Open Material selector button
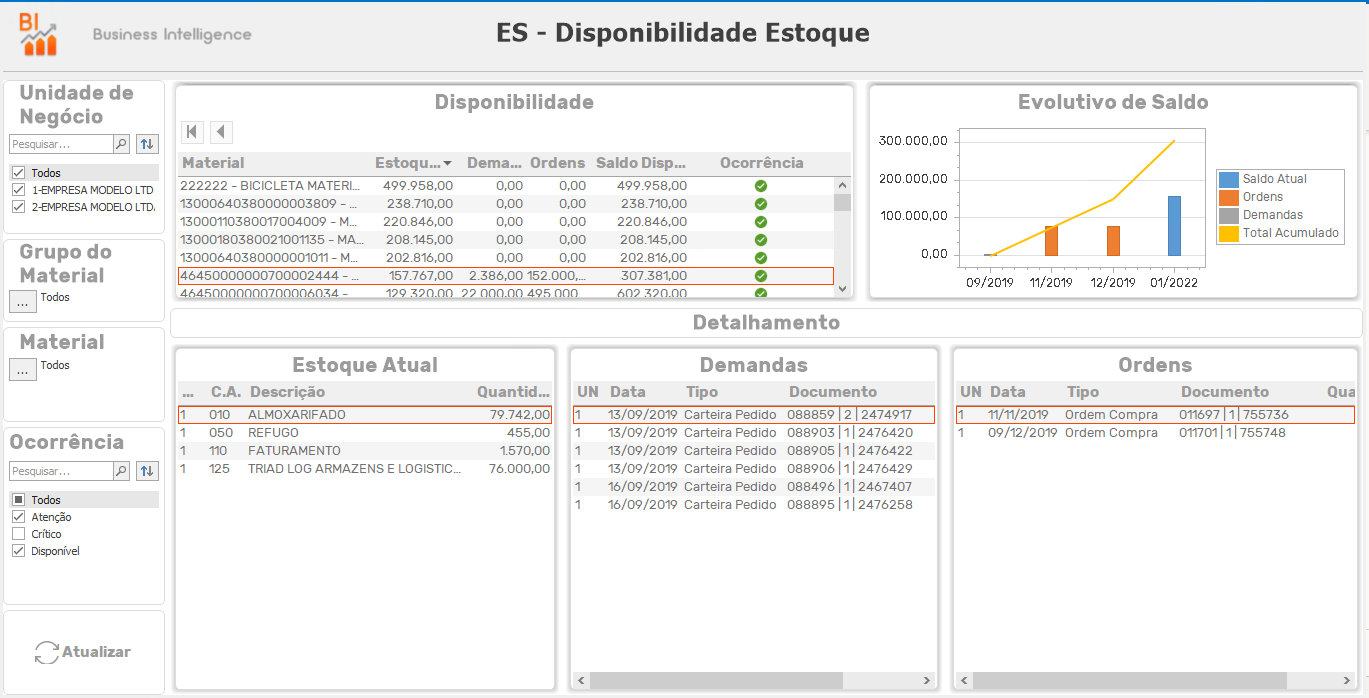The image size is (1369, 698). (23, 369)
